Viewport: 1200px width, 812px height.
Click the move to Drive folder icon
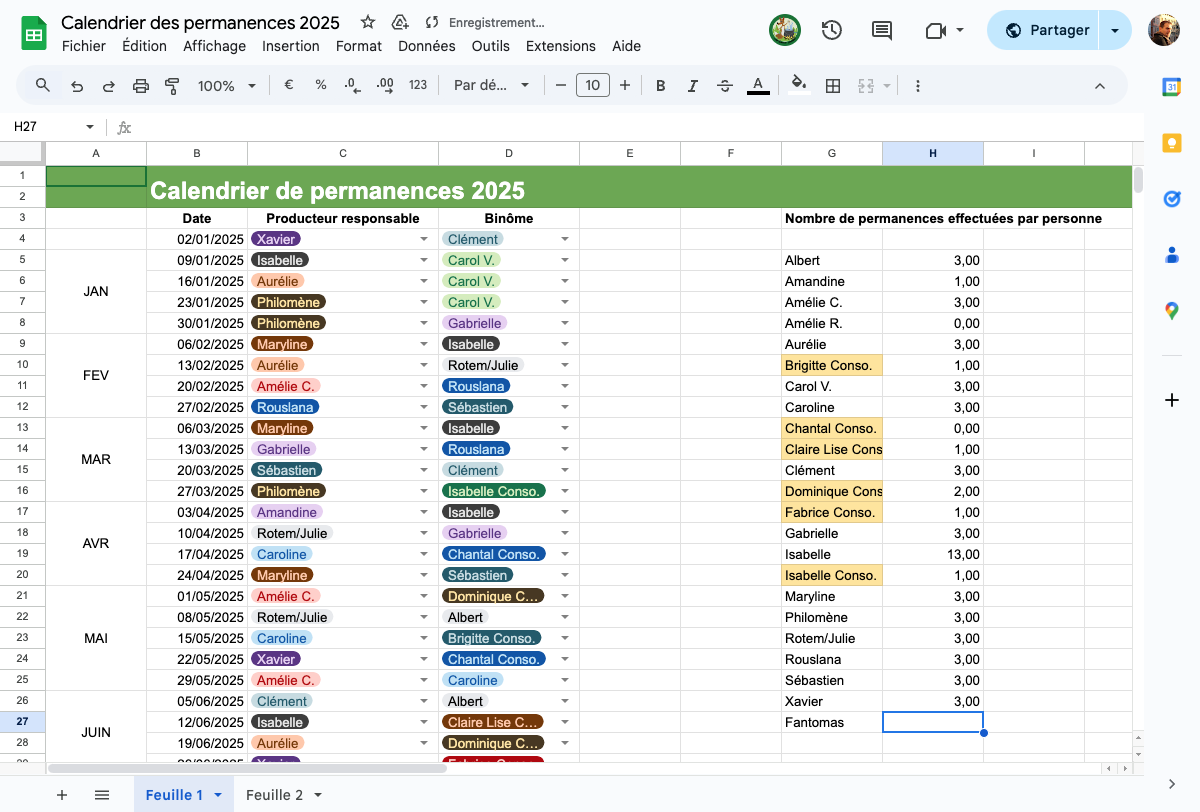[x=400, y=22]
